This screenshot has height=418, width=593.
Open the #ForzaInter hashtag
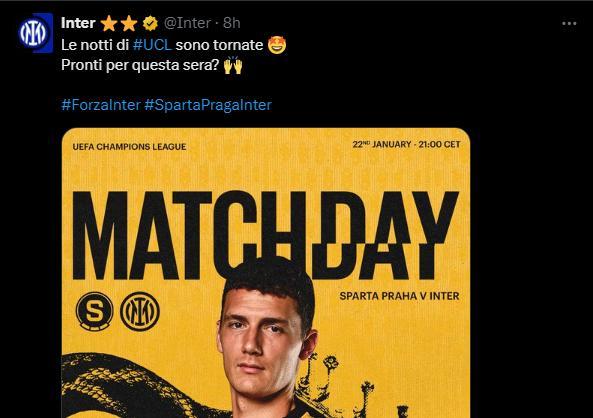101,105
